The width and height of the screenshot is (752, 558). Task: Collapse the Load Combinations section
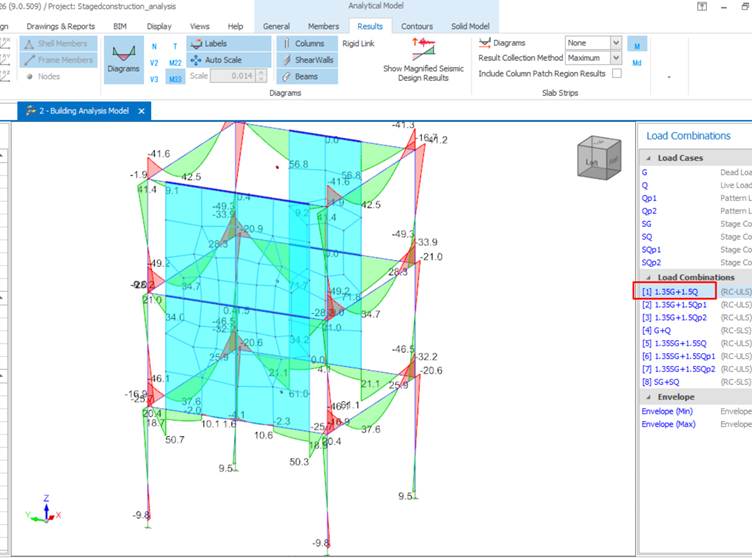pos(648,277)
